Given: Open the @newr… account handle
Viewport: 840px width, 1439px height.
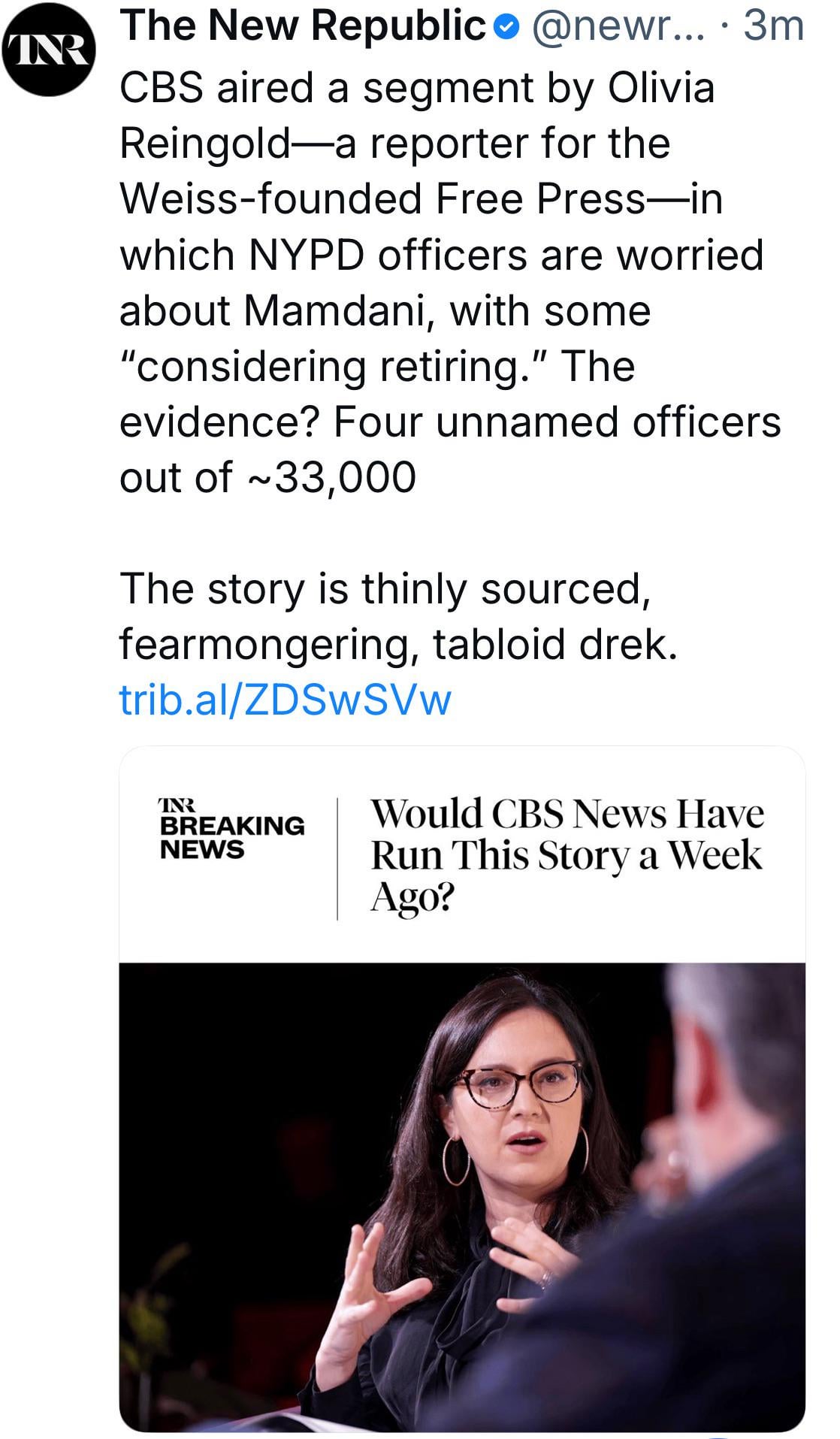Looking at the screenshot, I should [x=618, y=26].
